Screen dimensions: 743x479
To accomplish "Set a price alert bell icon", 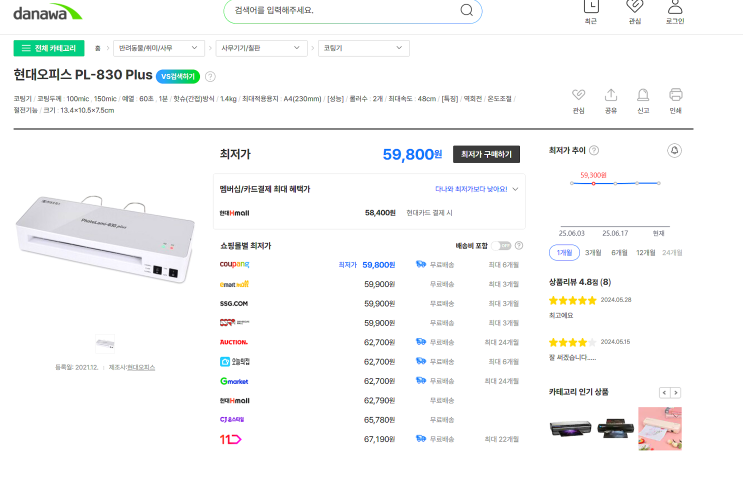I will pyautogui.click(x=674, y=151).
